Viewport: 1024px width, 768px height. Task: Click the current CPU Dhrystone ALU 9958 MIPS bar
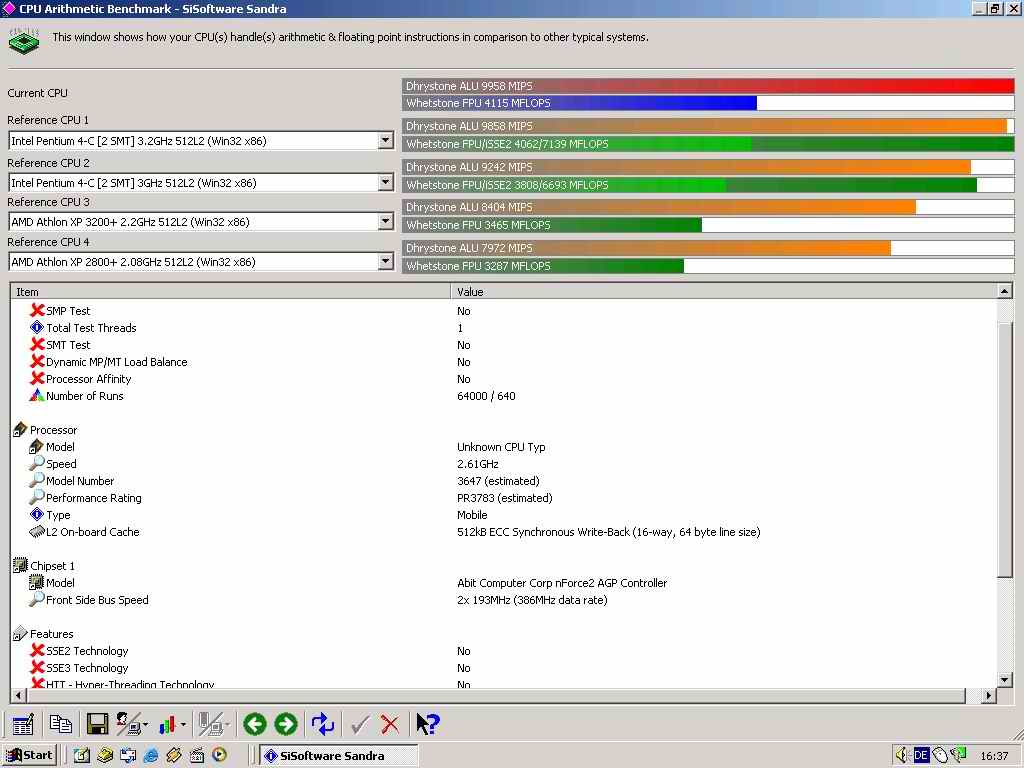(x=708, y=86)
